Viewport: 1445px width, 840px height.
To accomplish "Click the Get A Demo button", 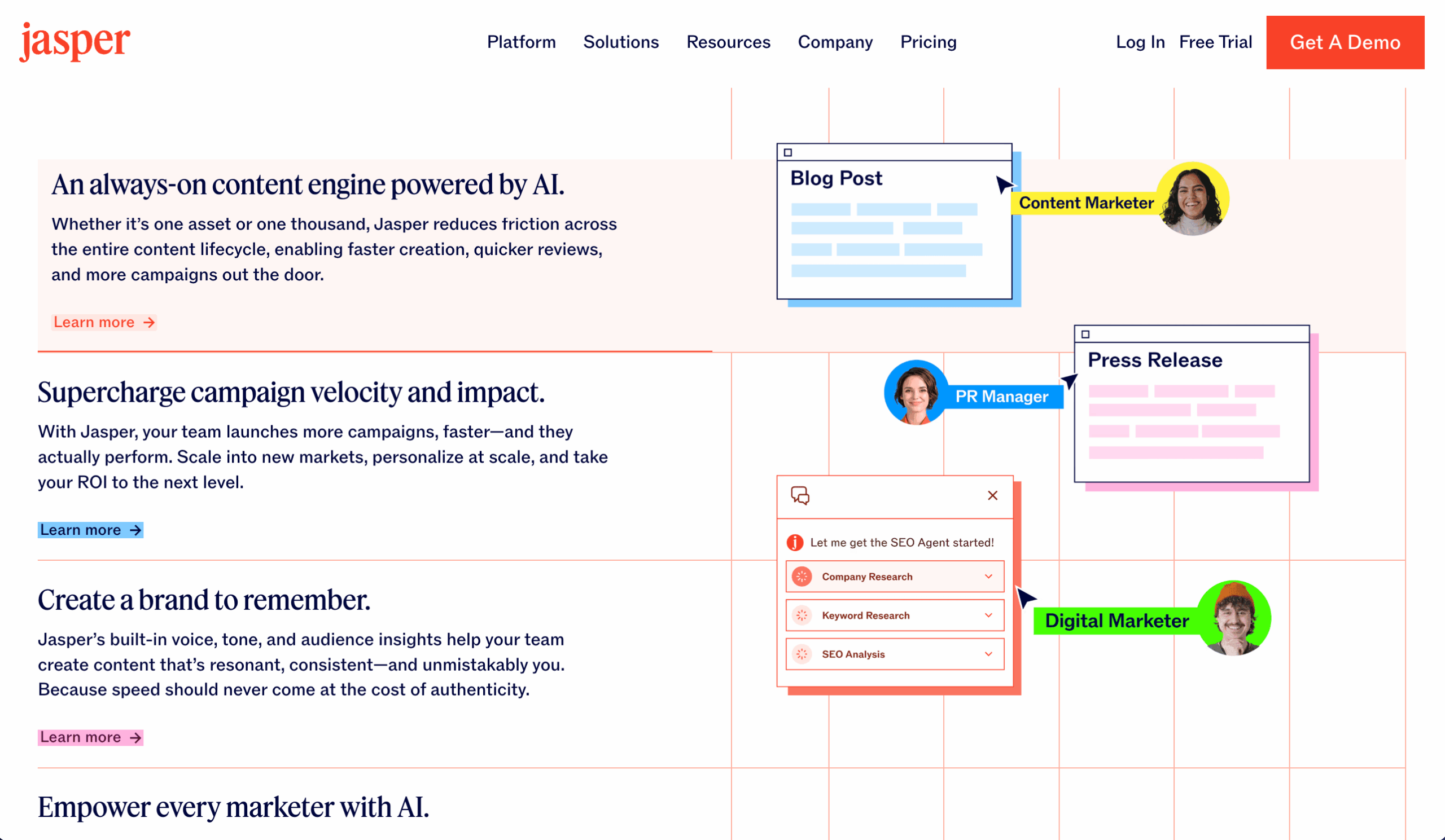I will point(1345,42).
